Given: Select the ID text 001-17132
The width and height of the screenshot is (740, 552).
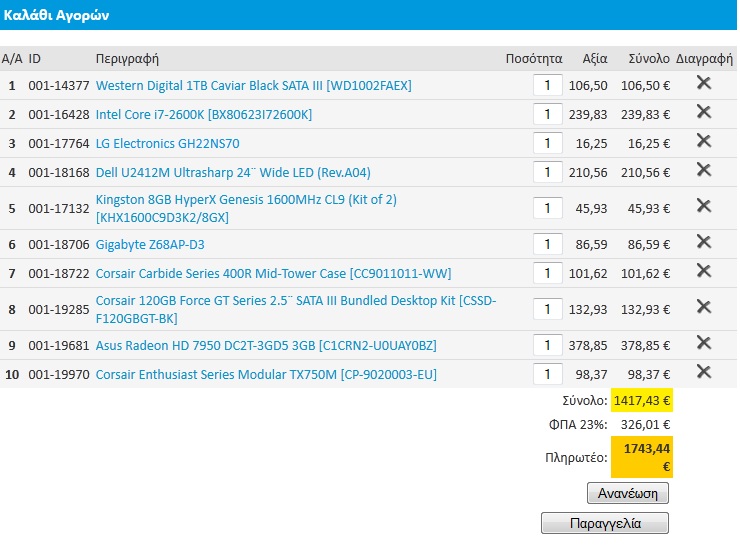Looking at the screenshot, I should coord(59,209).
